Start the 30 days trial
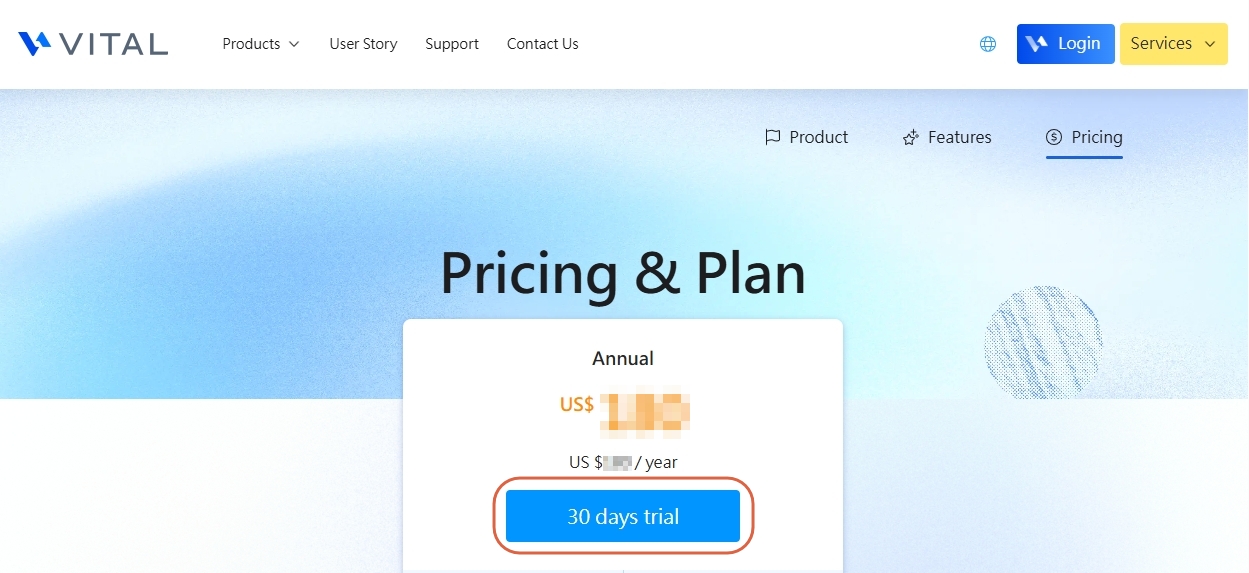Viewport: 1249px width, 573px height. click(623, 517)
